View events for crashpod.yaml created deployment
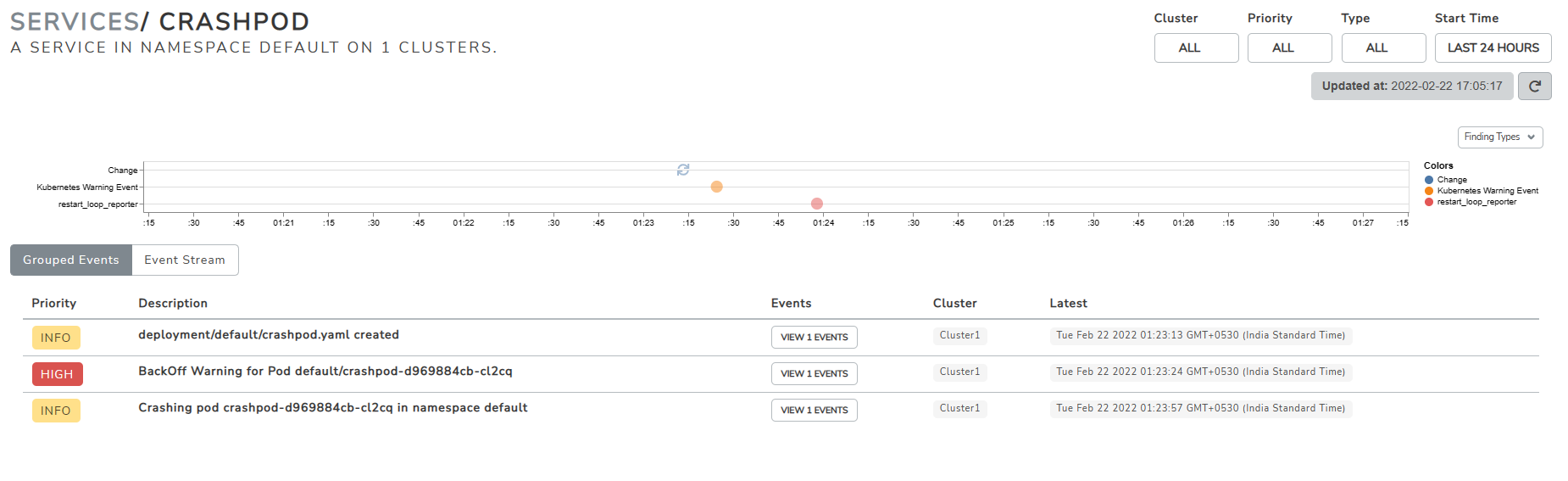The height and width of the screenshot is (481, 1568). tap(814, 338)
